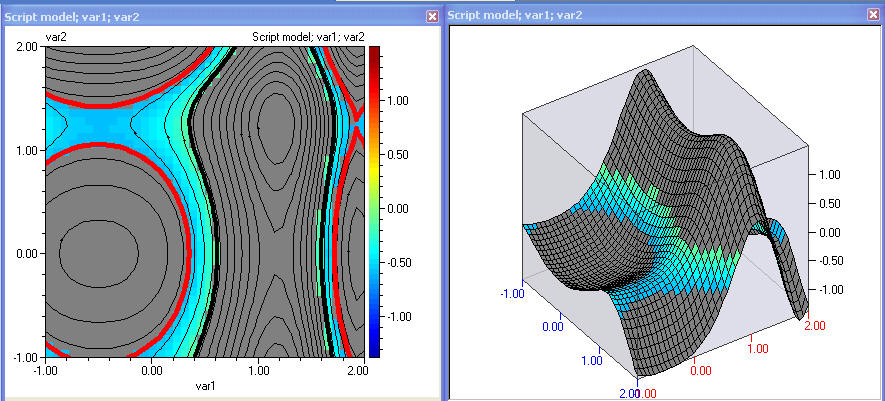885x401 pixels.
Task: Click -1.00 label beside contour color scale
Action: pos(401,316)
